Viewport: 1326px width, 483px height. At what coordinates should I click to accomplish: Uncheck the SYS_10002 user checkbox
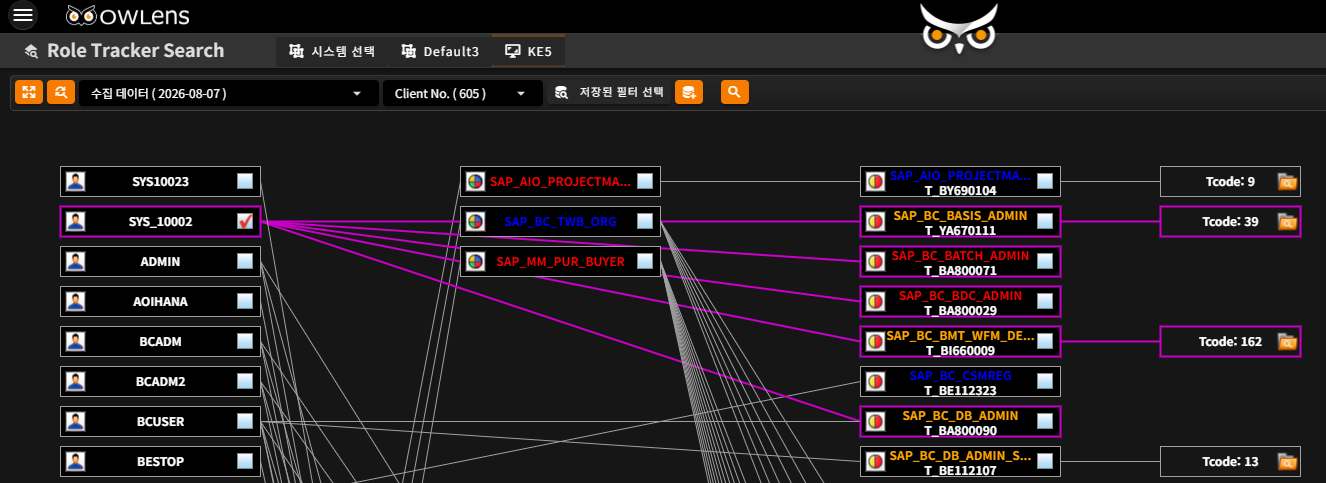(245, 221)
